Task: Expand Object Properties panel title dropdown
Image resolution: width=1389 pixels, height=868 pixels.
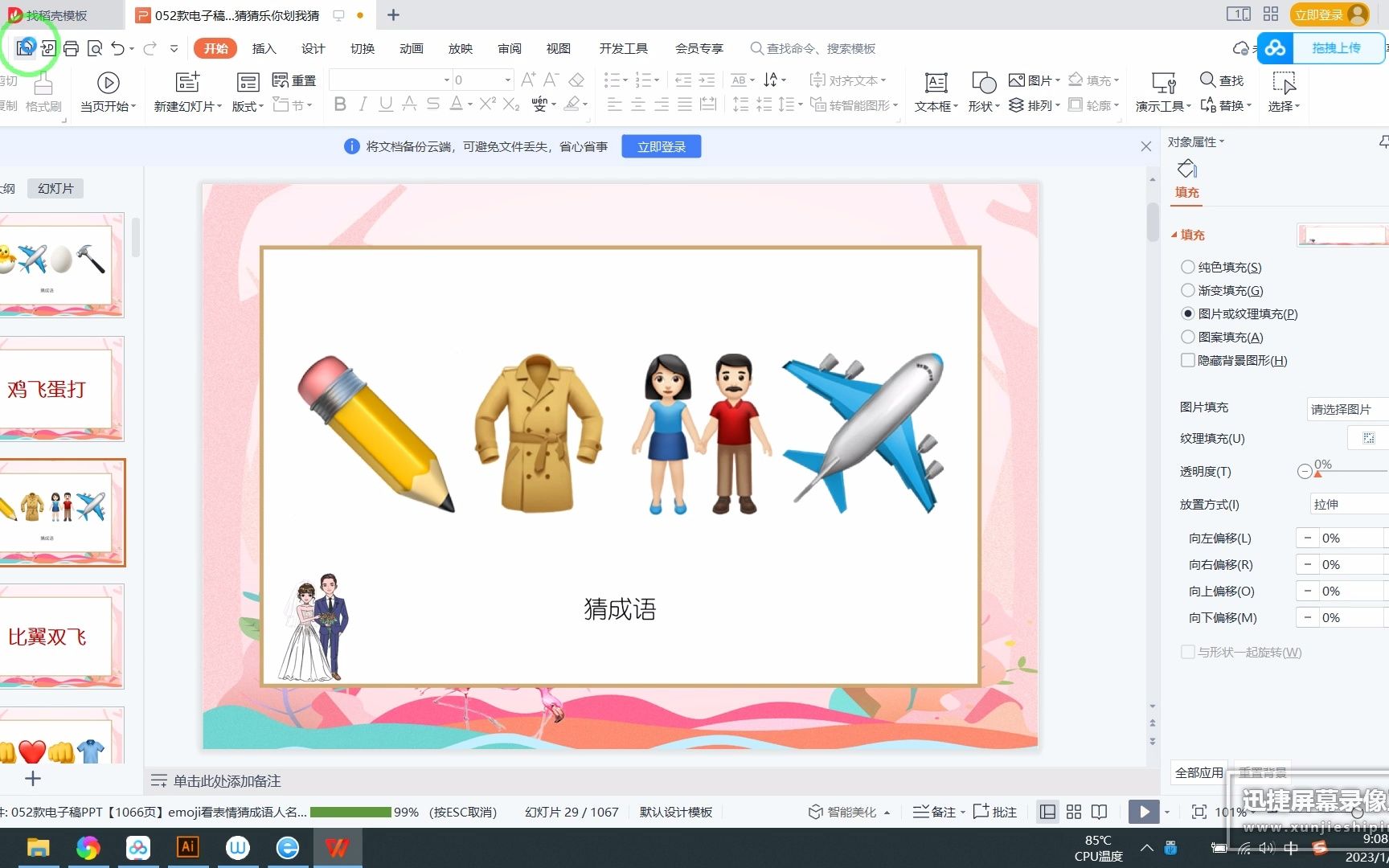Action: pos(1196,142)
